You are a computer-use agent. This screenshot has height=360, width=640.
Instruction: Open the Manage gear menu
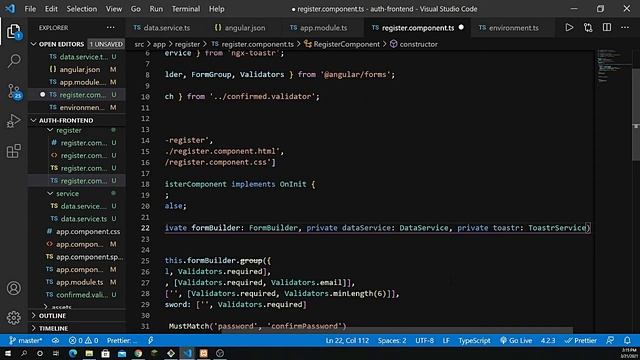tap(14, 317)
